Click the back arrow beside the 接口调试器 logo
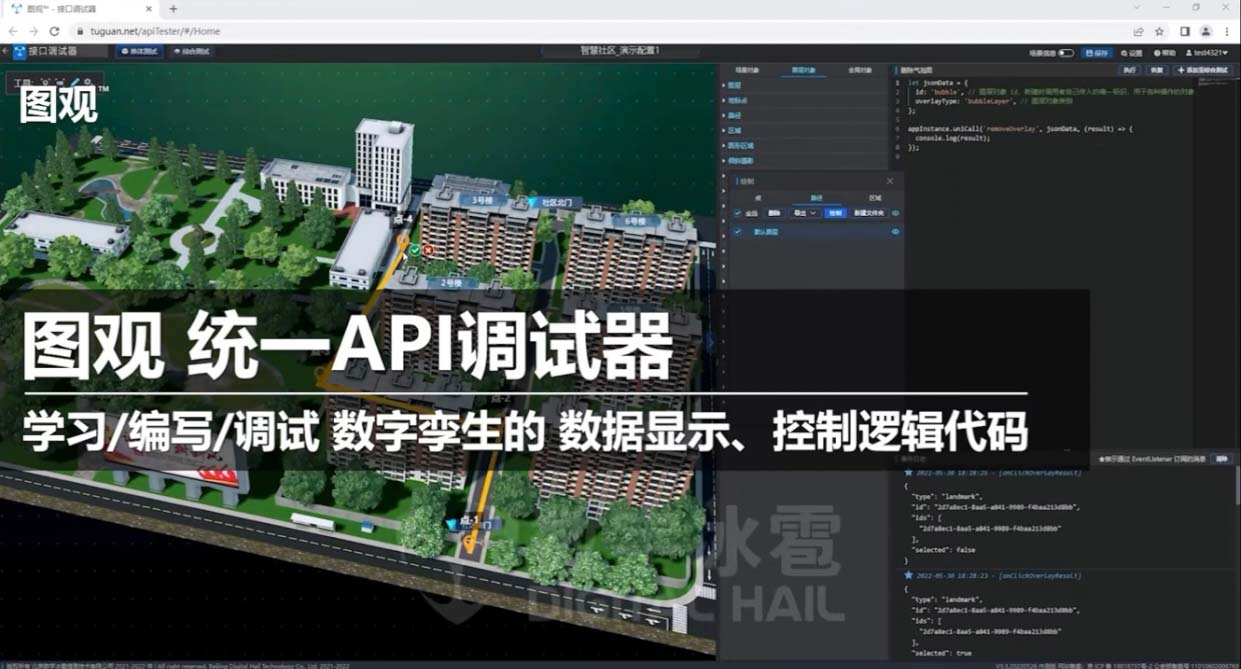The width and height of the screenshot is (1241, 669). point(6,51)
